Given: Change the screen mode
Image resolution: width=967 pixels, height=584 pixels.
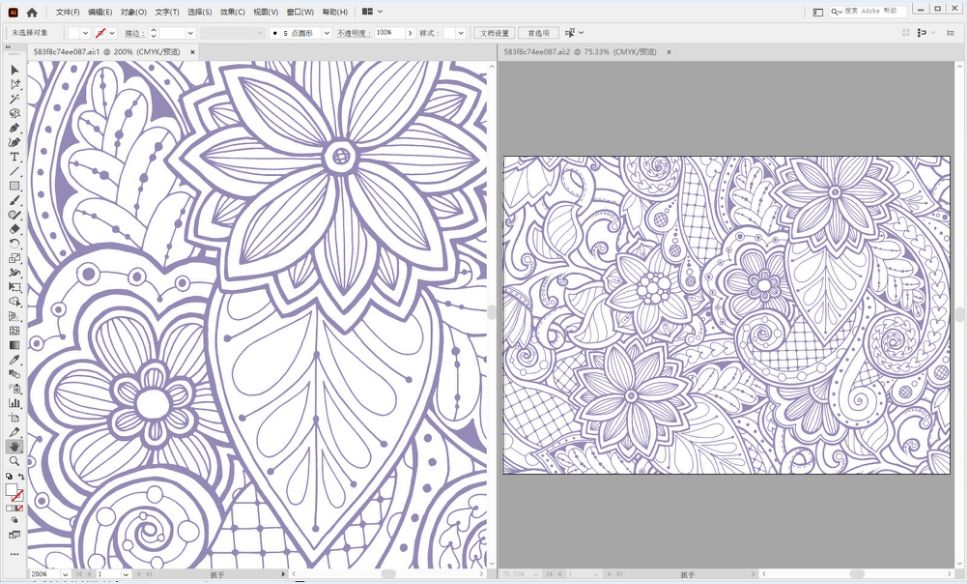Looking at the screenshot, I should (x=14, y=535).
